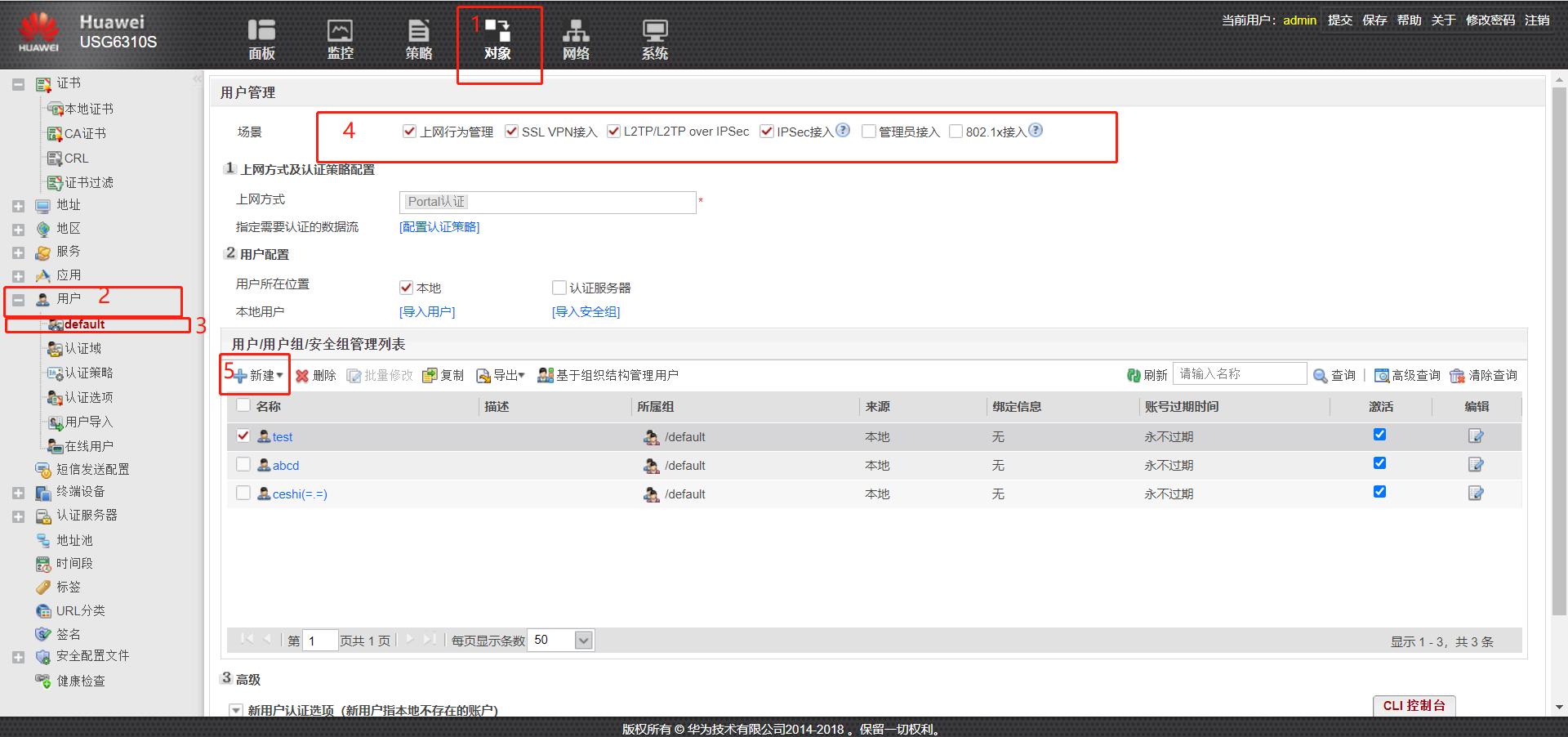
Task: Open the per-page count dropdown
Action: click(x=583, y=641)
